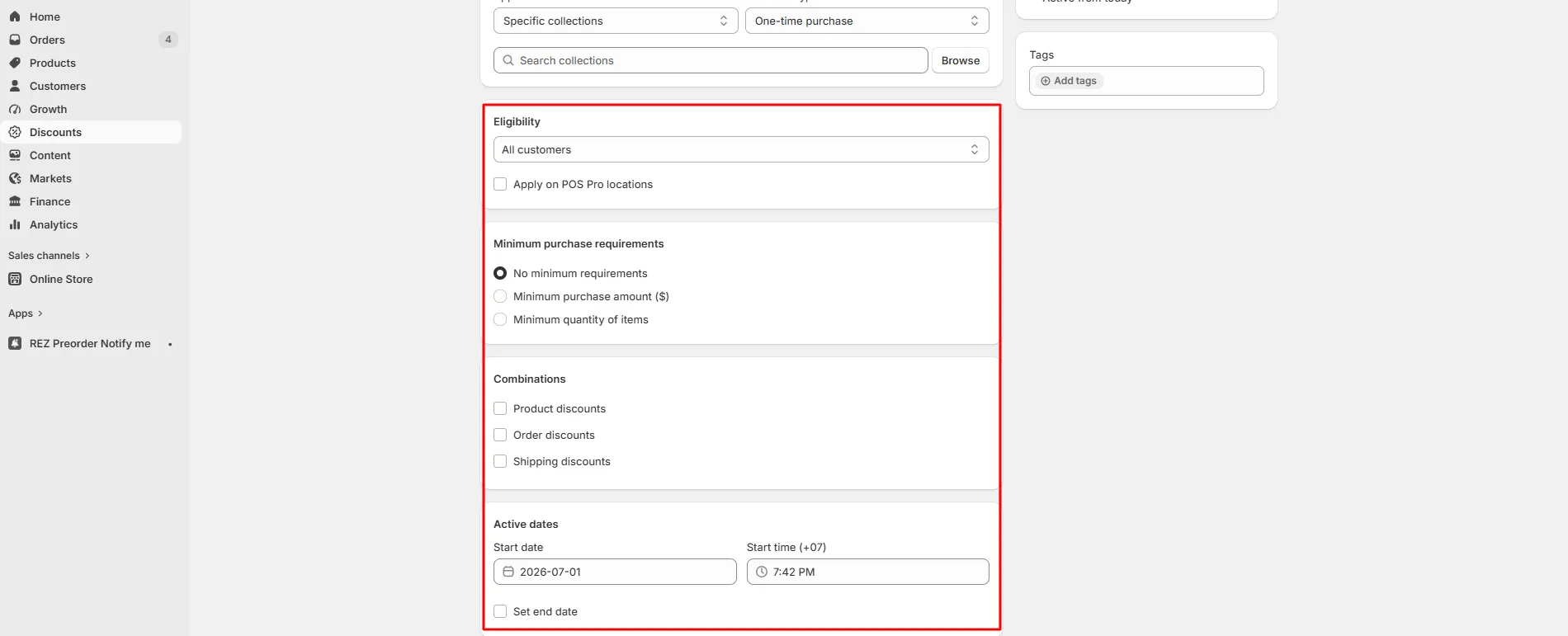Image resolution: width=1568 pixels, height=636 pixels.
Task: Click the calendar icon in Start date field
Action: 508,572
